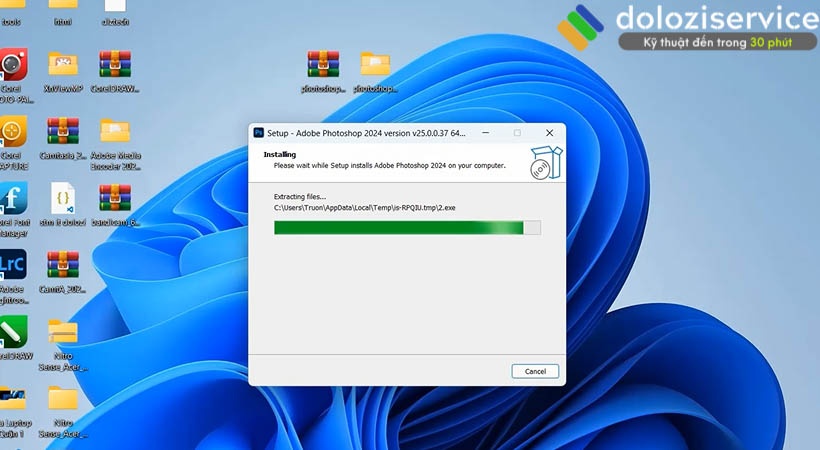The height and width of the screenshot is (450, 820).
Task: Select the XnViewMP folder icon
Action: click(63, 64)
